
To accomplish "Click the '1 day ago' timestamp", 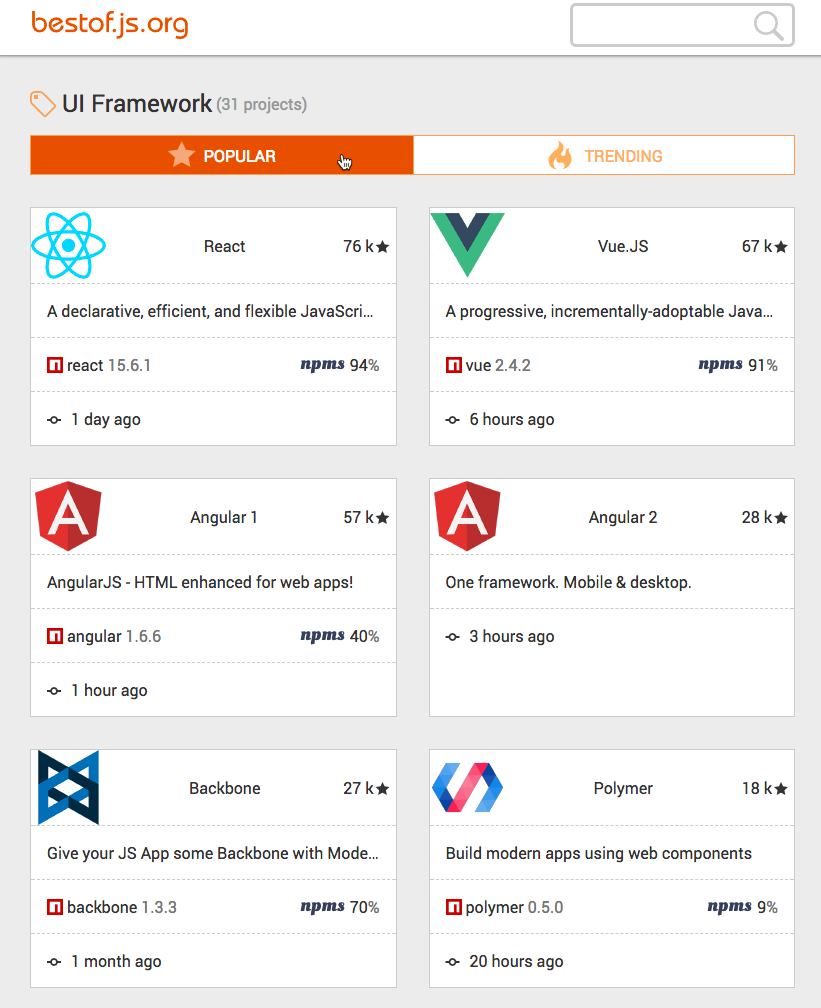I will [105, 420].
